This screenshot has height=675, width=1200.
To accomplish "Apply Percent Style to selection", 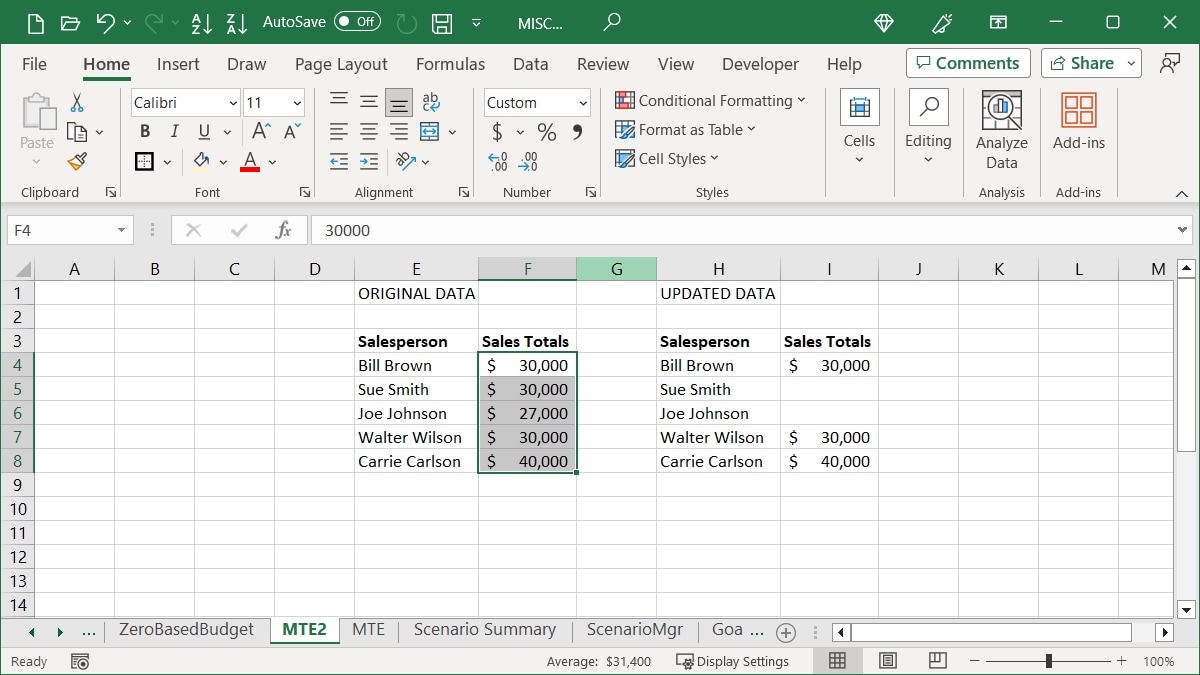I will [x=546, y=131].
